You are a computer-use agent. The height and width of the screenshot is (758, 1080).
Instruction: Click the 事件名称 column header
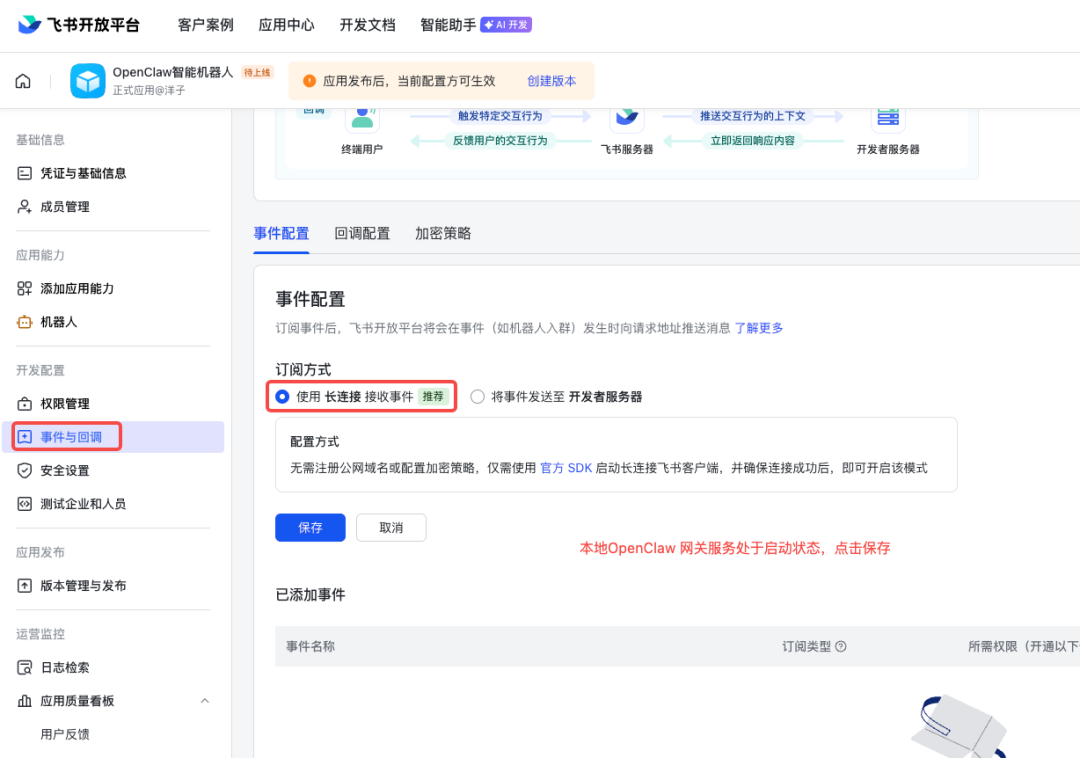tap(311, 646)
